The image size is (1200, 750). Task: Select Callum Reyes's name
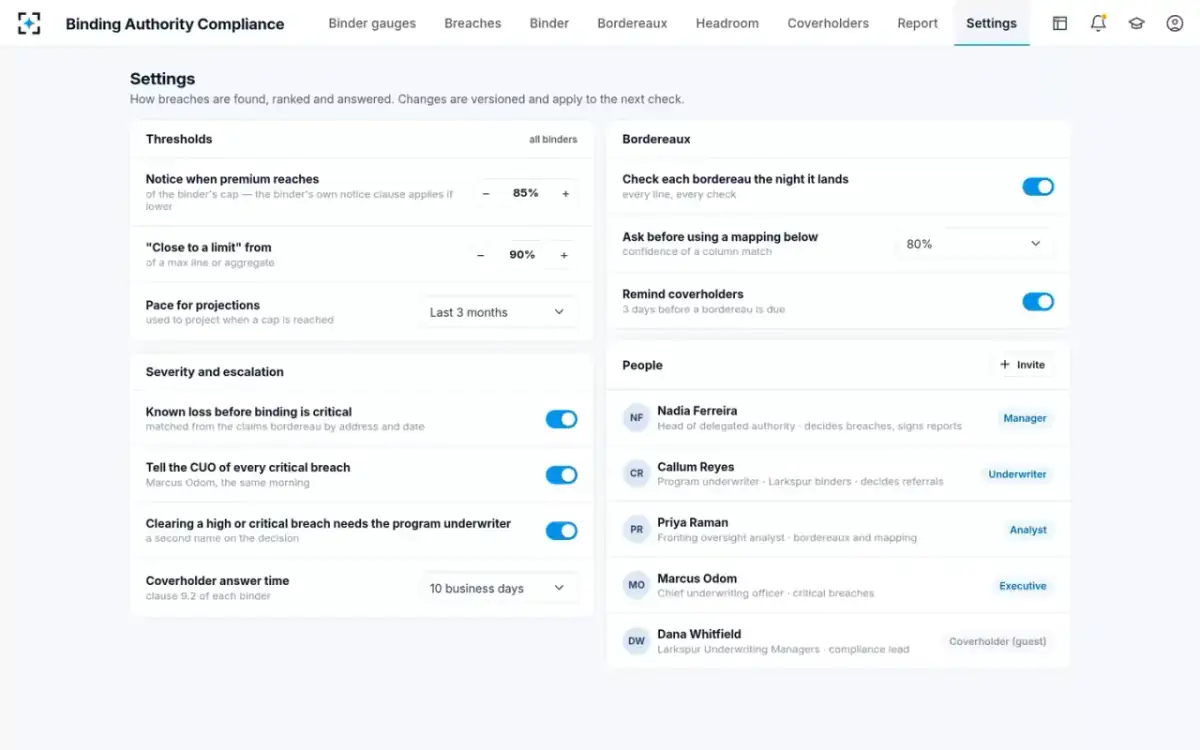pyautogui.click(x=696, y=467)
